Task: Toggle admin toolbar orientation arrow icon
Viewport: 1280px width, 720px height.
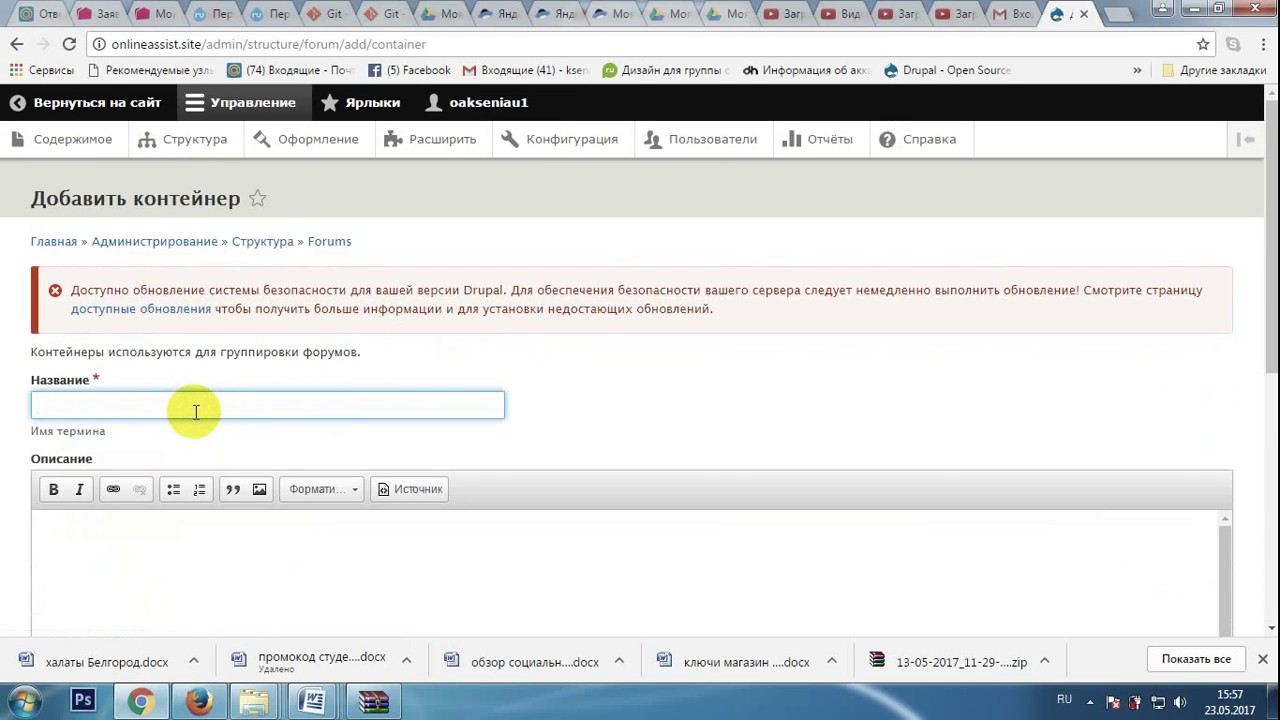Action: click(x=1246, y=139)
